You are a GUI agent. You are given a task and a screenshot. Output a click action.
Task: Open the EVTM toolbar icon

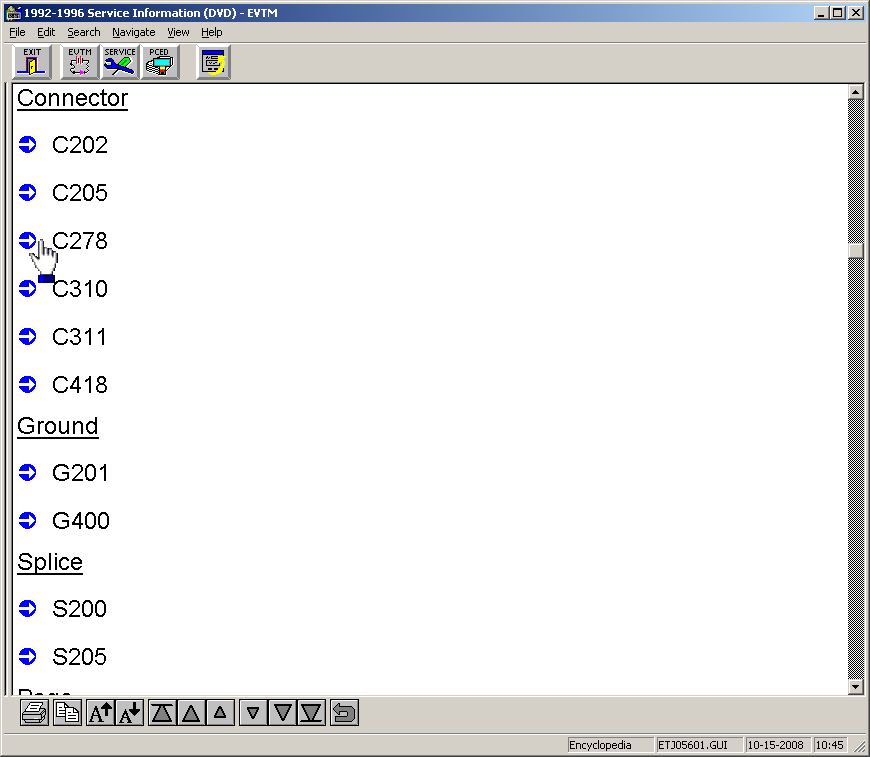[x=79, y=62]
